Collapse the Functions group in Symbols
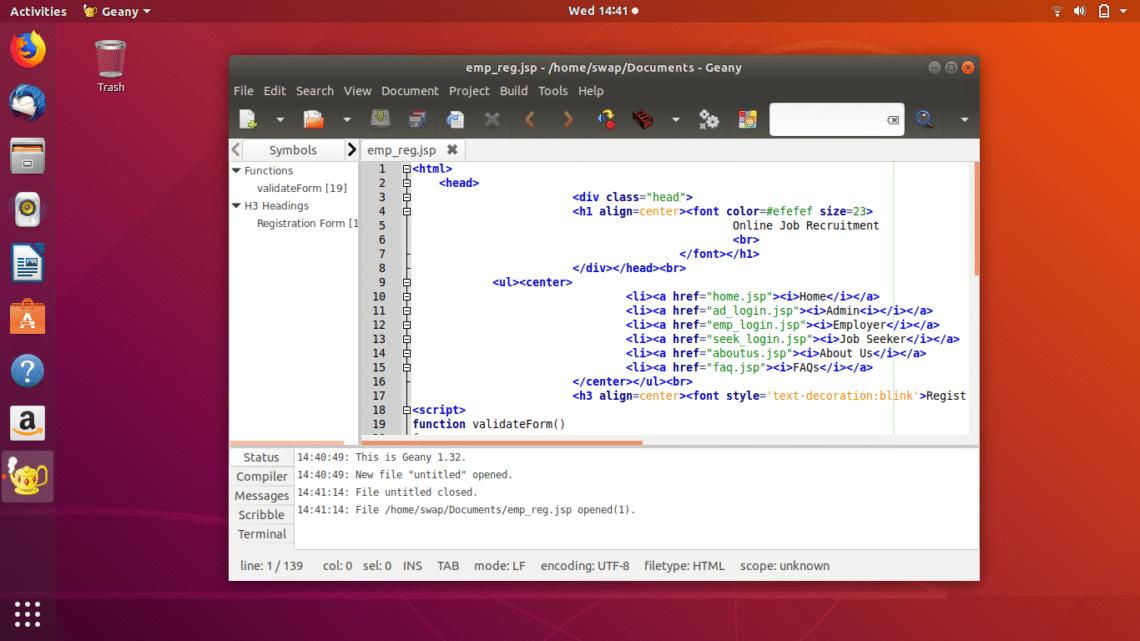The height and width of the screenshot is (641, 1140). pyautogui.click(x=236, y=170)
